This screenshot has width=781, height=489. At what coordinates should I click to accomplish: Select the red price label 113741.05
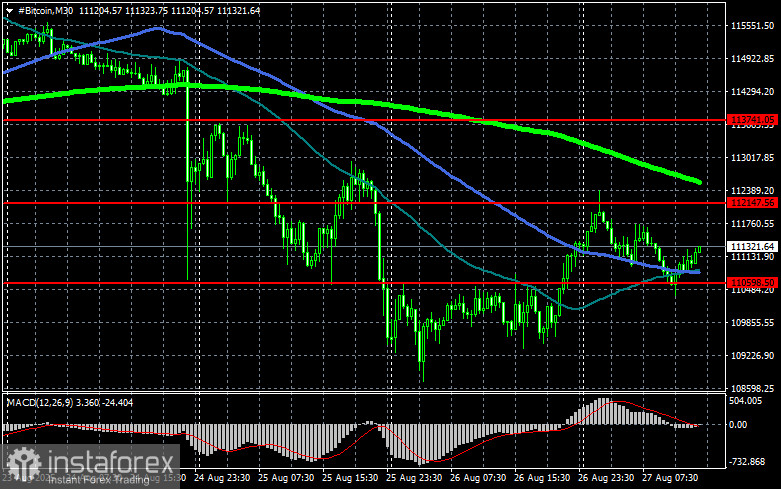(752, 120)
